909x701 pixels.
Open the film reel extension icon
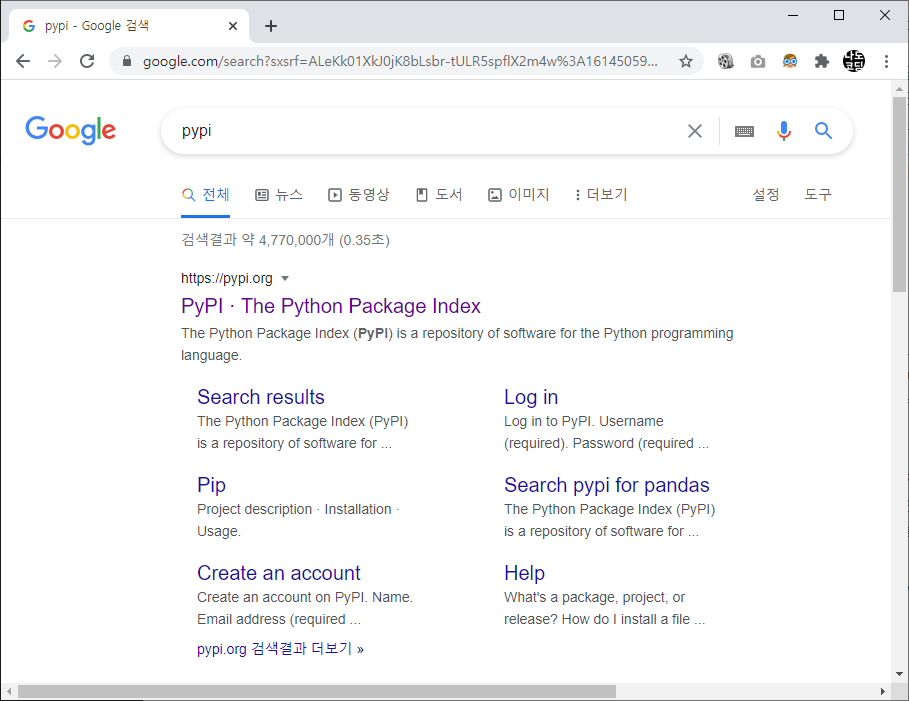(x=726, y=61)
